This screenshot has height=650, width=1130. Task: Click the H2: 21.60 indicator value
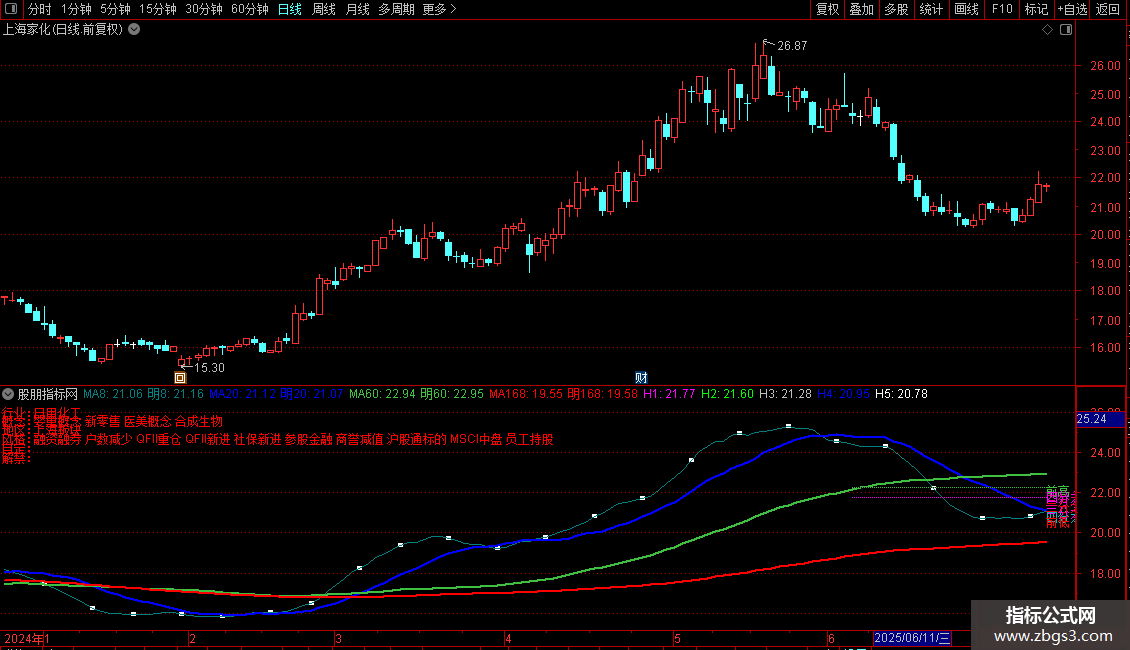[727, 394]
